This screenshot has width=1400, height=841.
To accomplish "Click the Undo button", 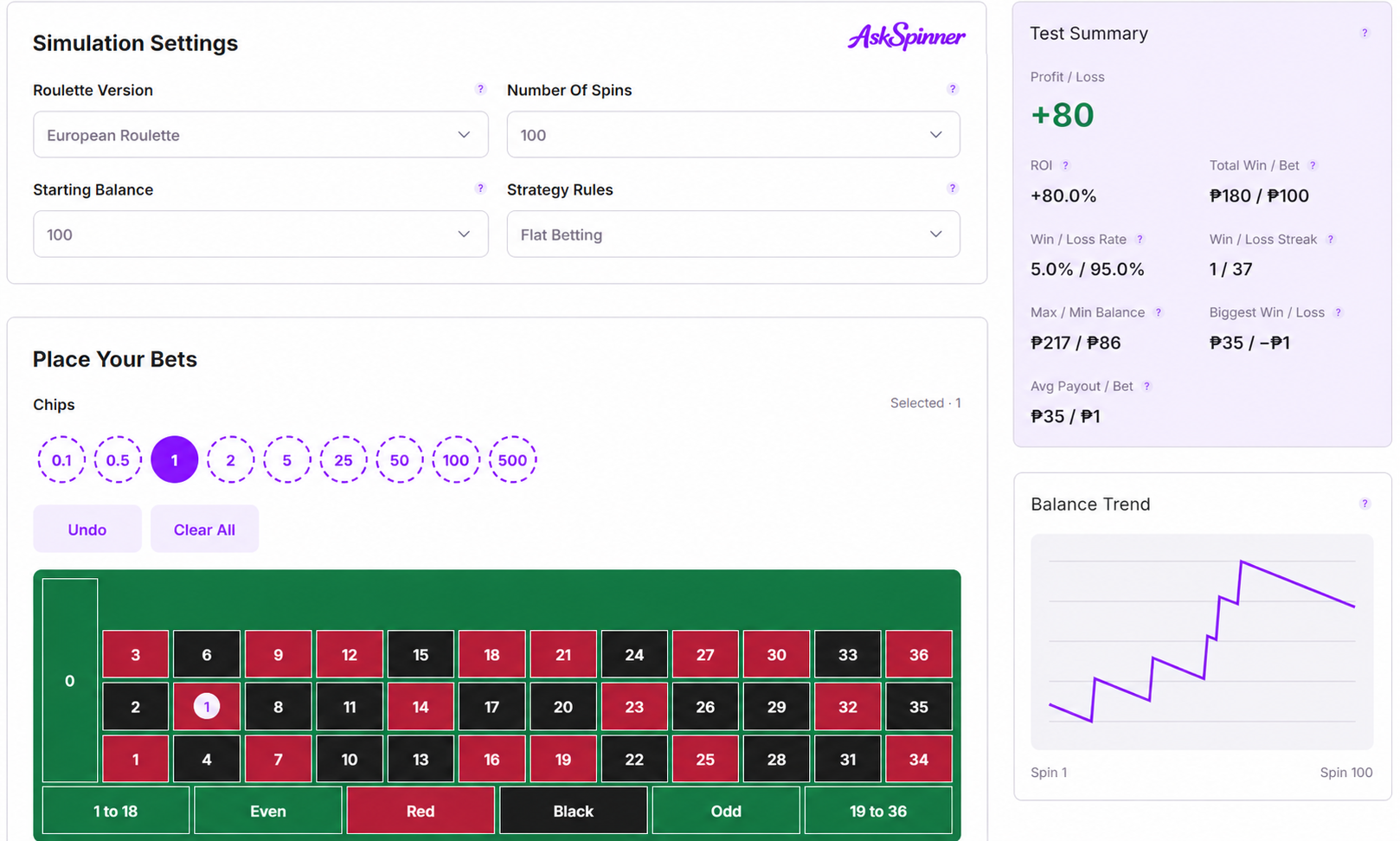I will coord(87,529).
